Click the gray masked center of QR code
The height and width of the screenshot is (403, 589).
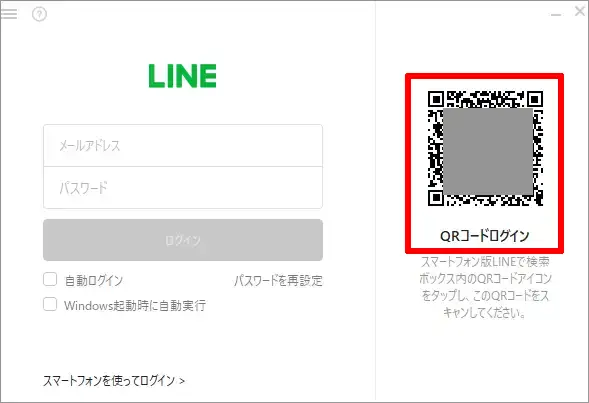[x=488, y=151]
